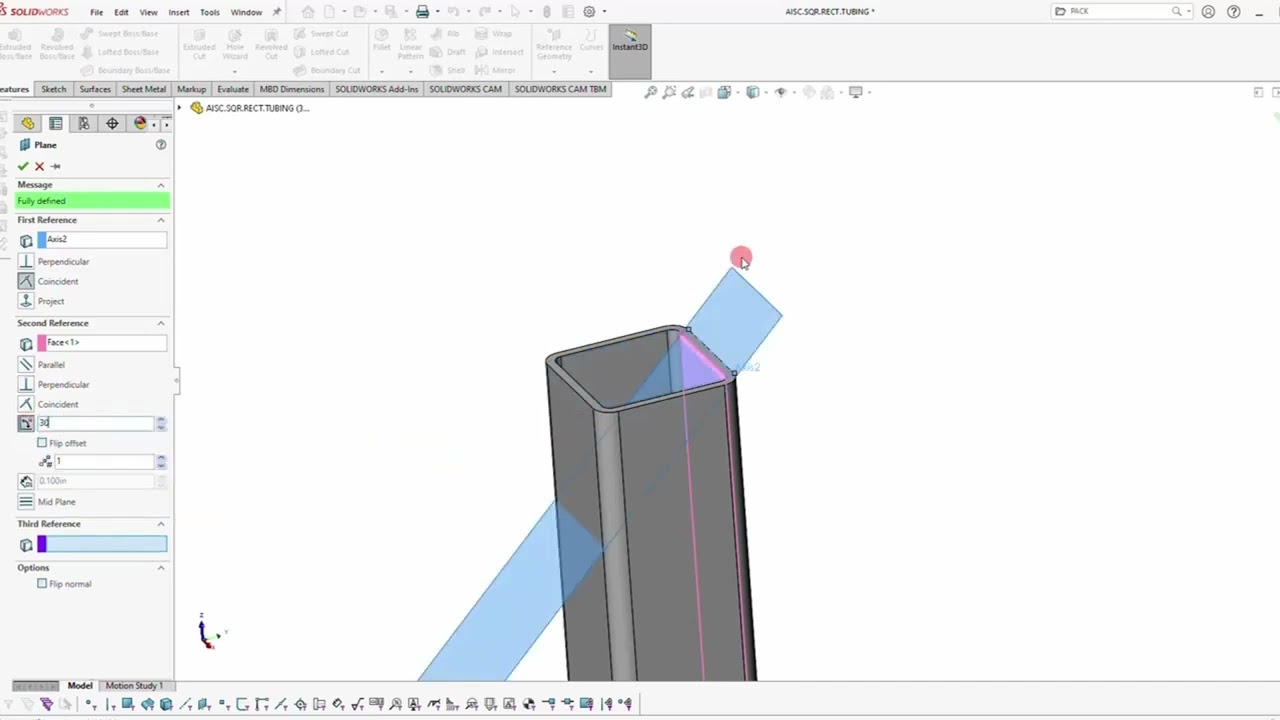
Task: Open help for the Plane property manager
Action: pyautogui.click(x=161, y=145)
